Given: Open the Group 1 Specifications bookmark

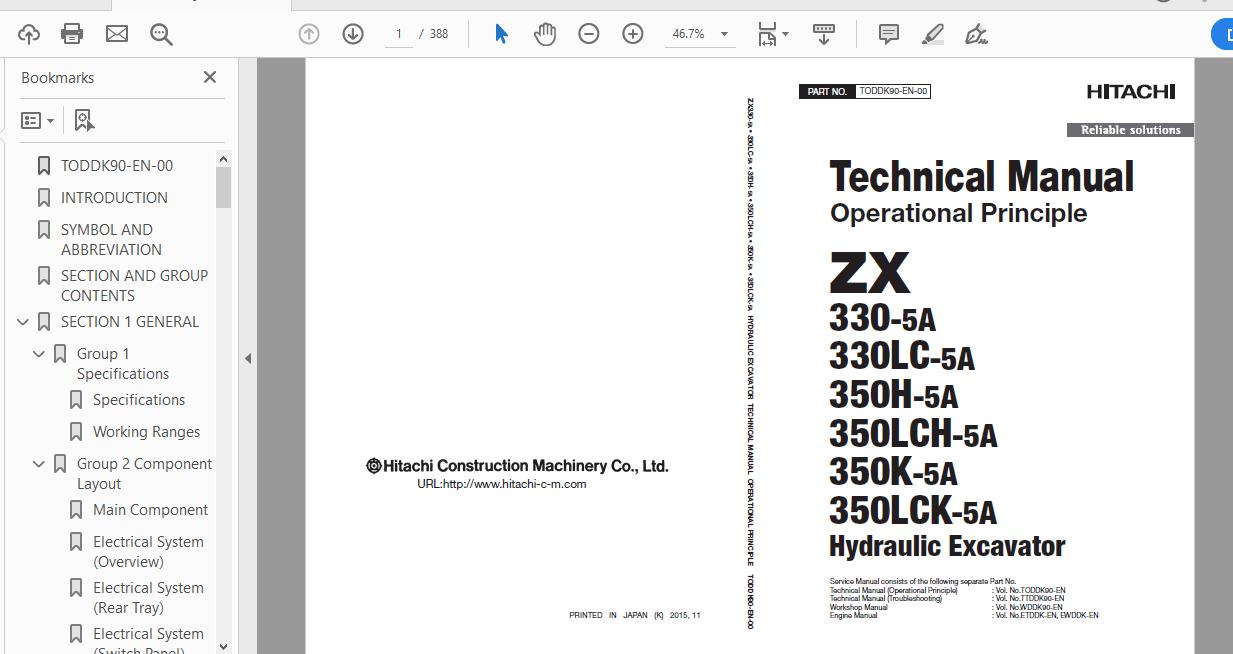Looking at the screenshot, I should [x=123, y=364].
